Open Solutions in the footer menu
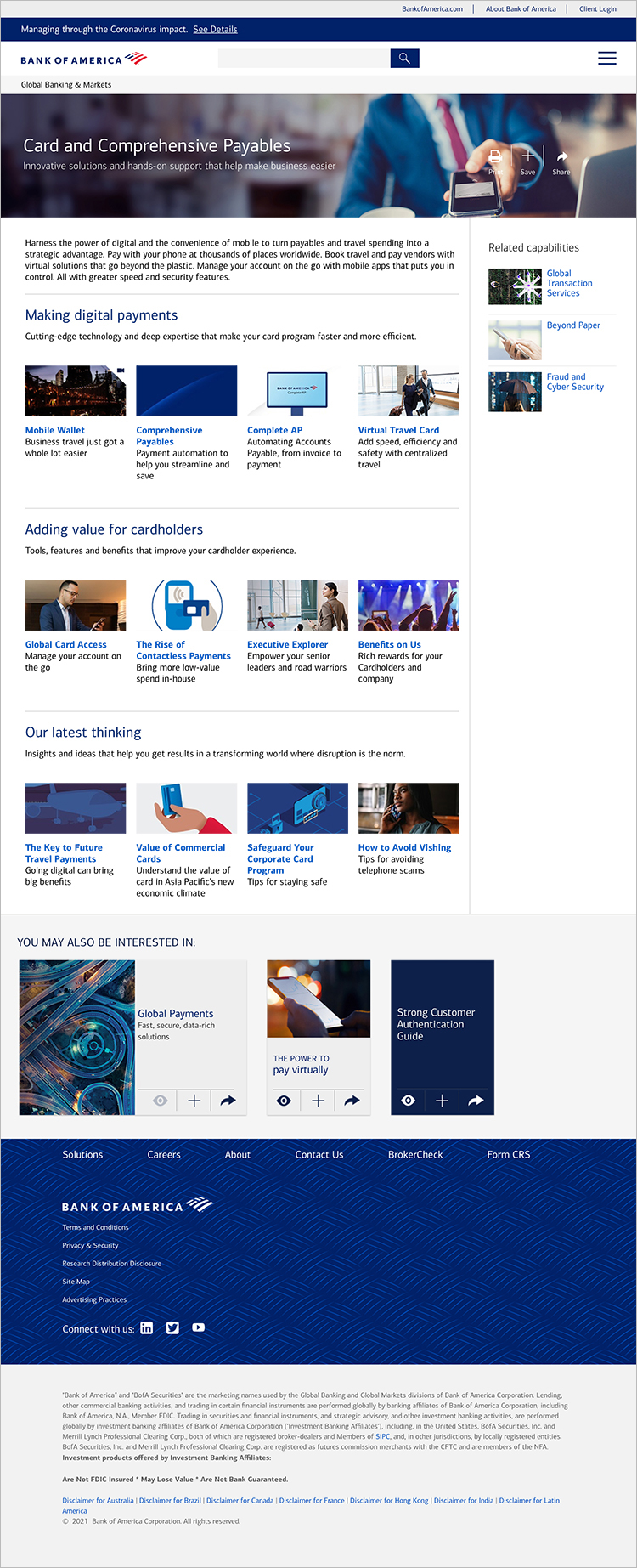Screen dimensions: 637x1568 click(82, 1155)
